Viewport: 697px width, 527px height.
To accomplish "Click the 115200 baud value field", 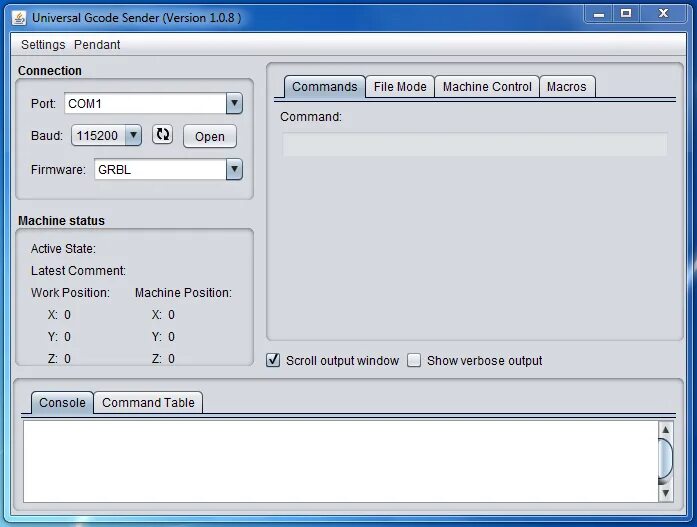I will point(98,136).
